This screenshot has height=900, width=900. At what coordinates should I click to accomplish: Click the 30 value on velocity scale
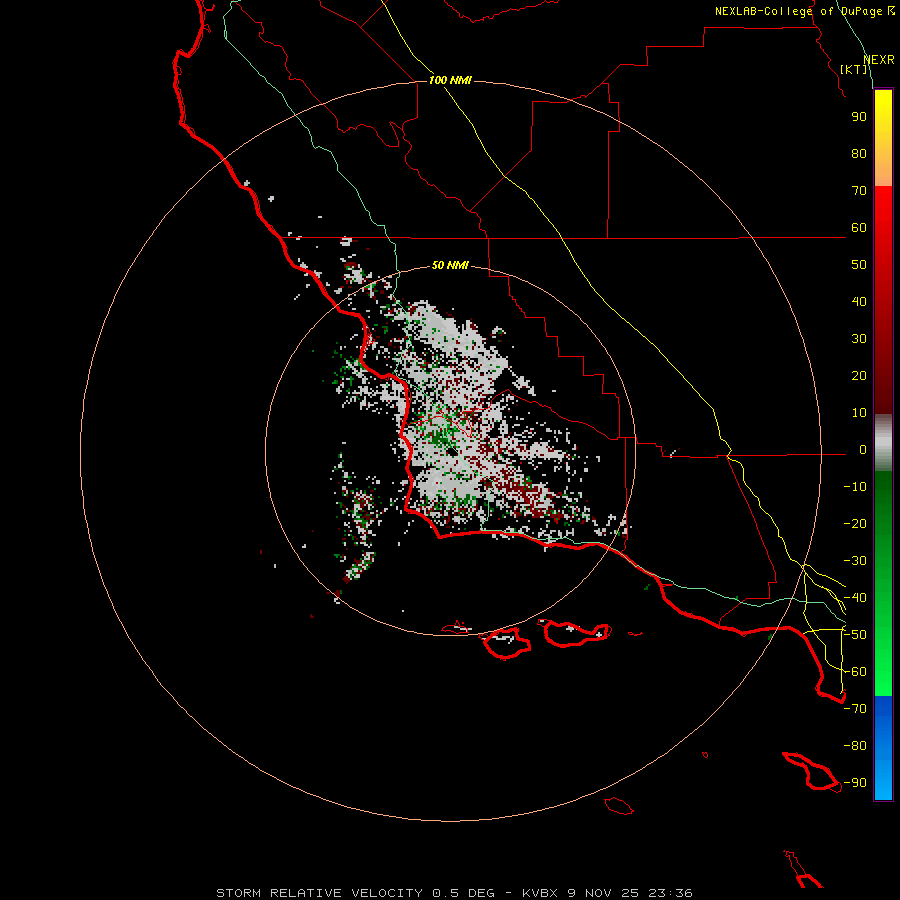pyautogui.click(x=859, y=339)
